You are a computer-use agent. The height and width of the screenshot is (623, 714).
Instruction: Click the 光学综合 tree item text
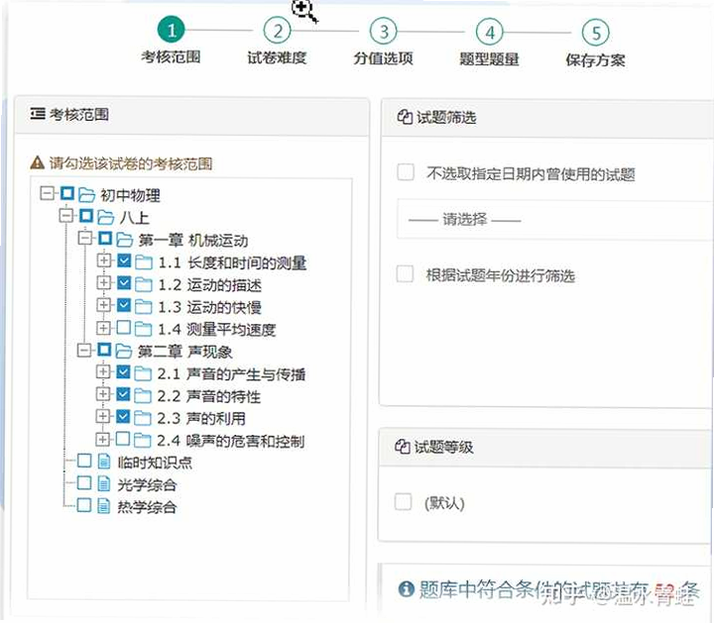click(x=147, y=485)
